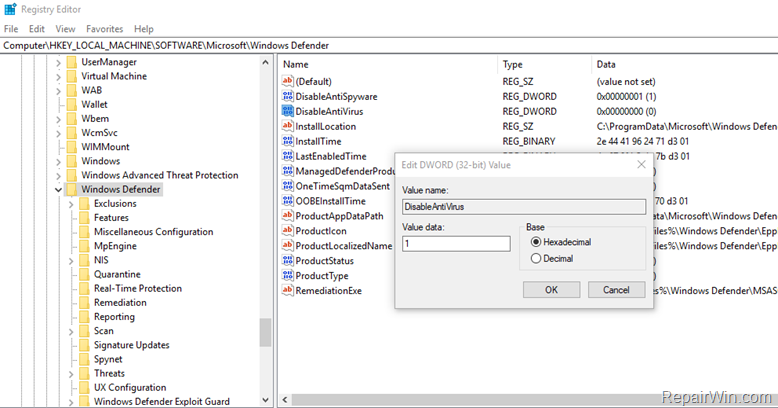Viewport: 778px width, 408px height.
Task: Expand the Threats subkey
Action: [71, 374]
